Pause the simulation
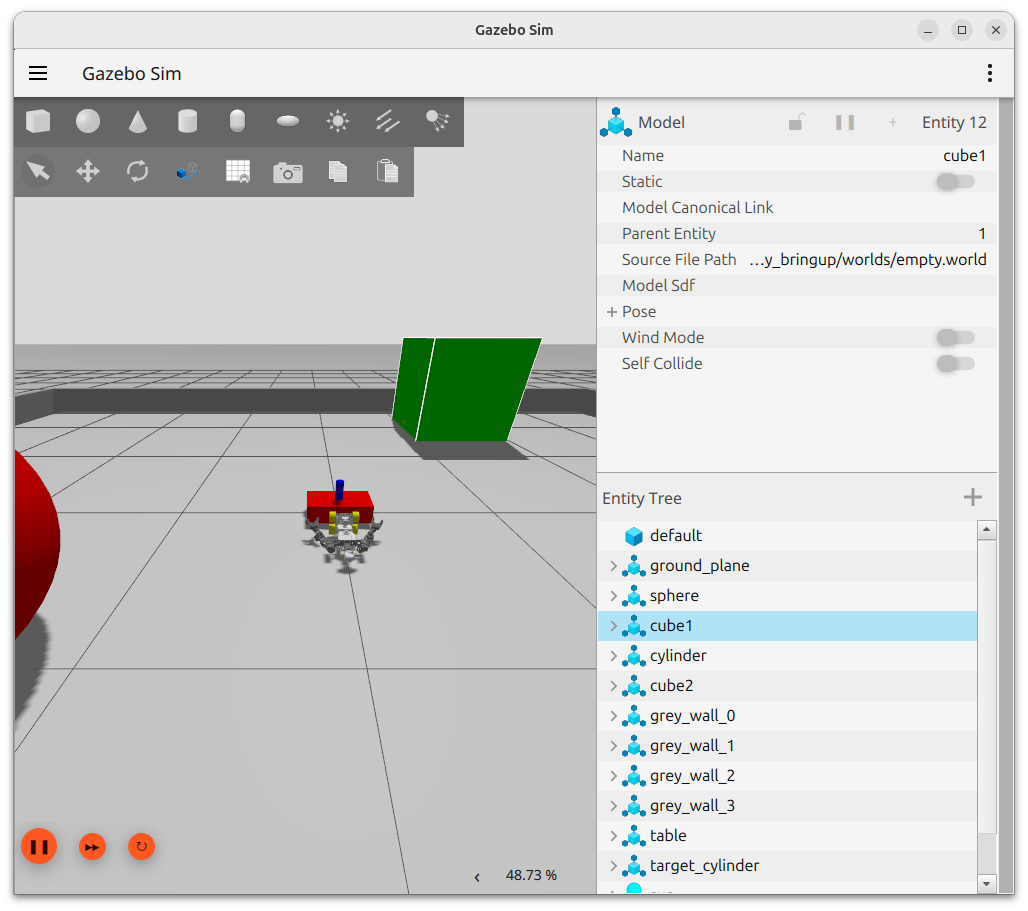1028x911 pixels. [x=39, y=847]
